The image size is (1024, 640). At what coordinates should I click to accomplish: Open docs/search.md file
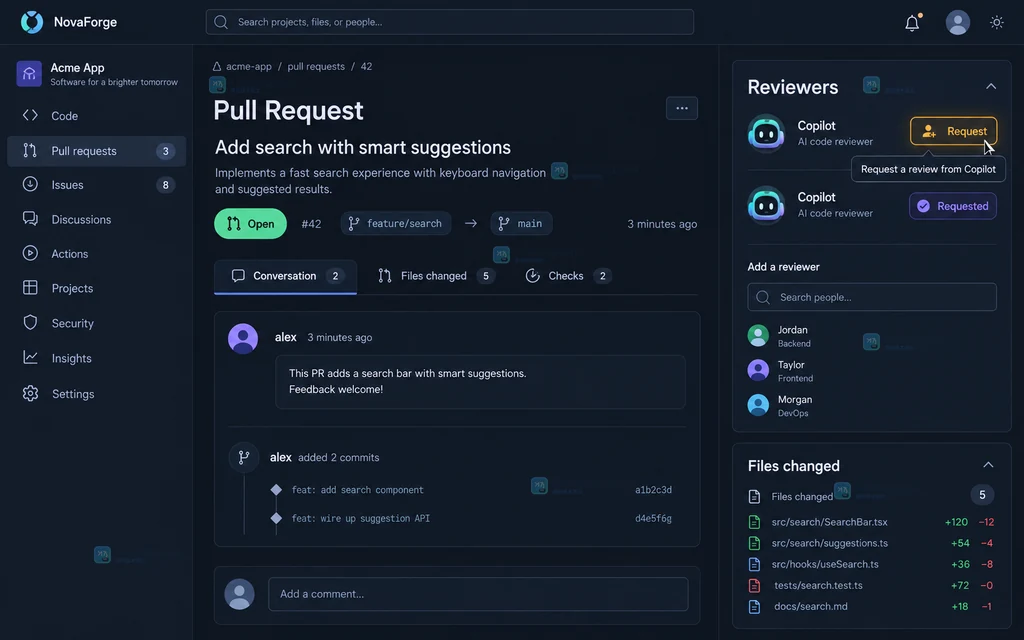(810, 606)
